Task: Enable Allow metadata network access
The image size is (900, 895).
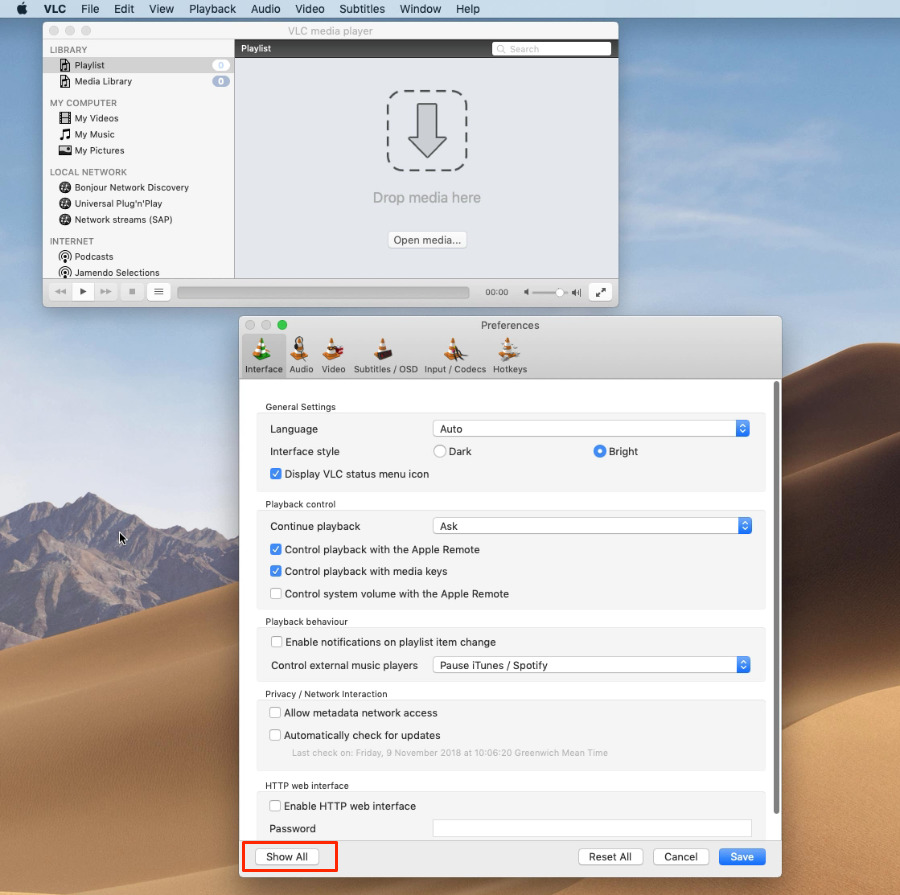Action: coord(275,712)
